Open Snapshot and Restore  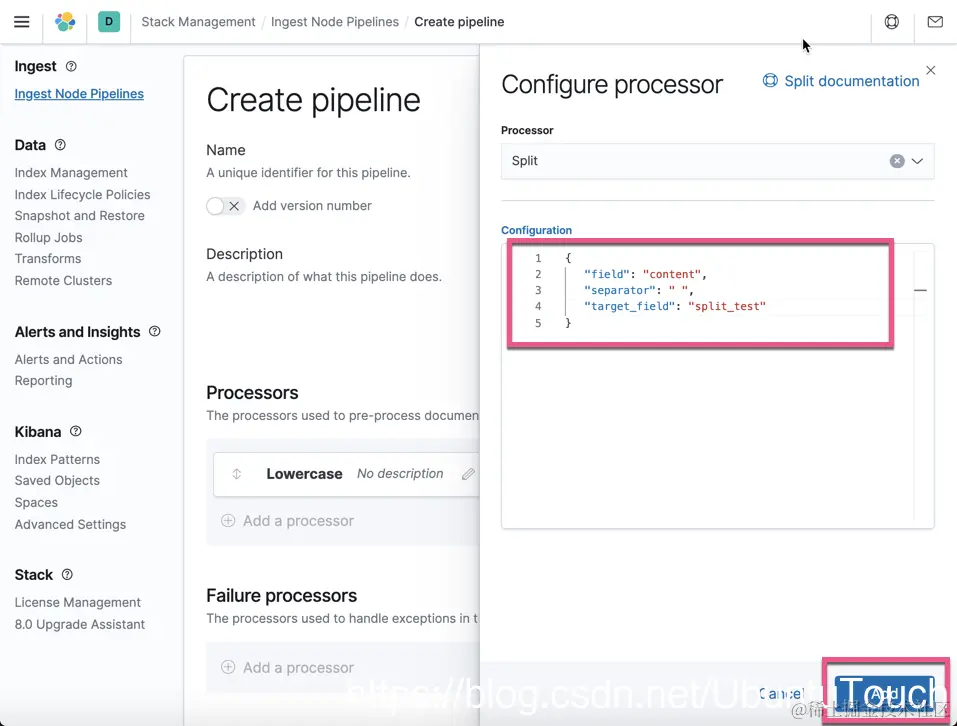pos(79,215)
